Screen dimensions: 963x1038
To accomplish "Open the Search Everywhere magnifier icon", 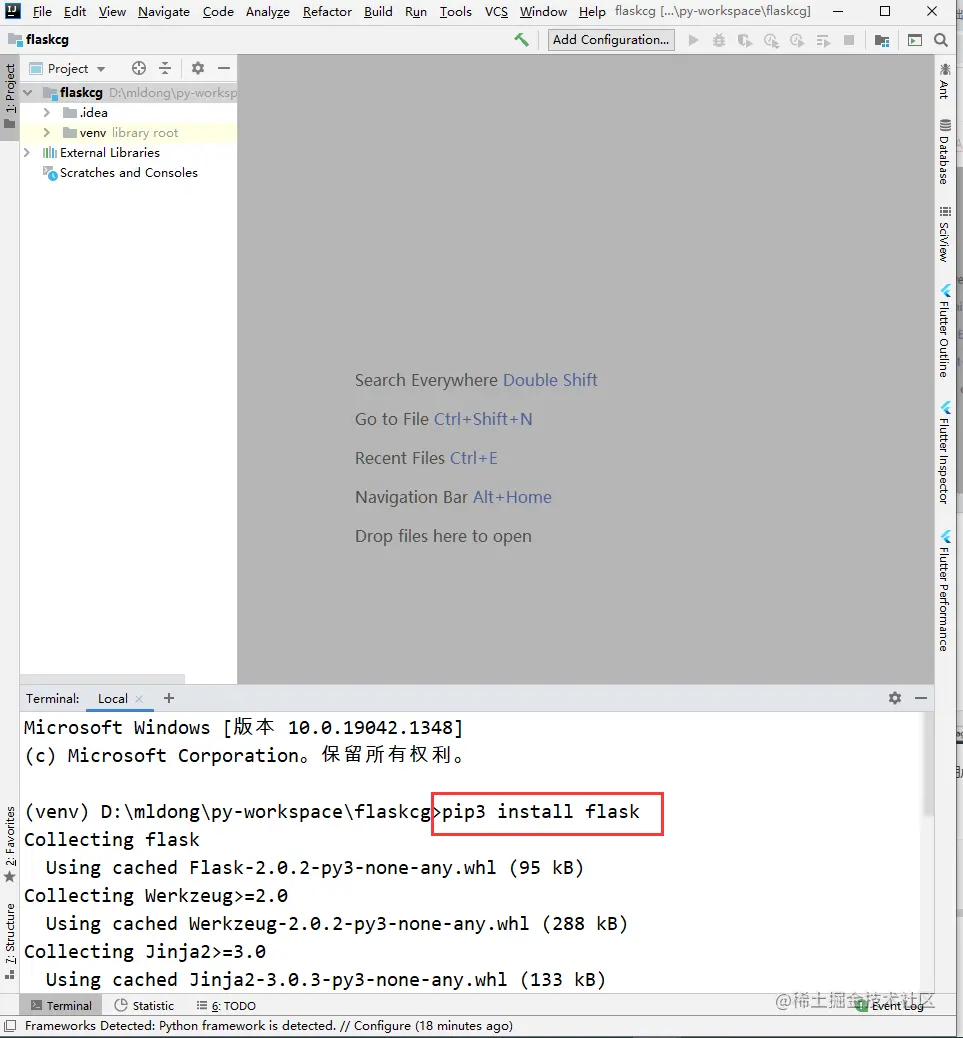I will click(x=940, y=40).
